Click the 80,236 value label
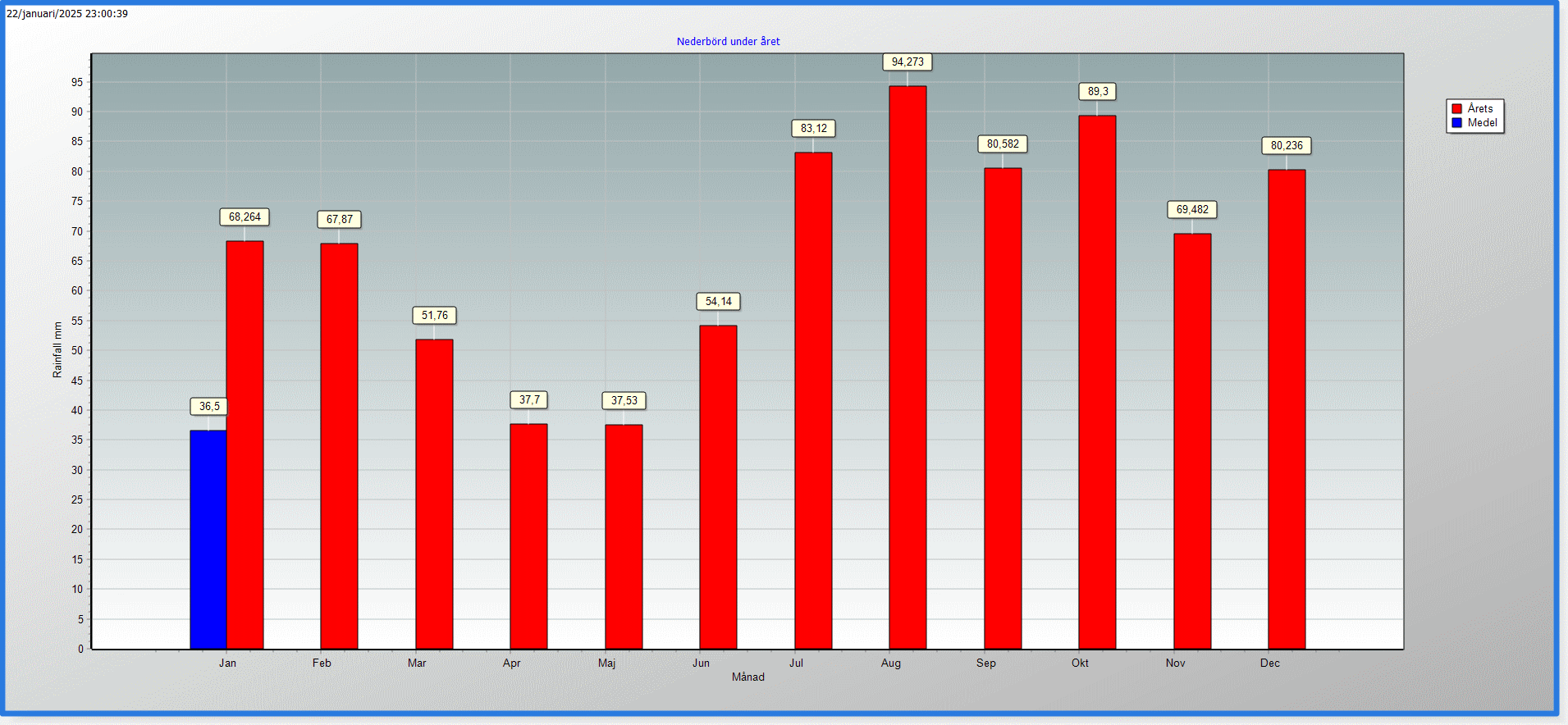Screen dimensions: 1568x725 [1287, 145]
